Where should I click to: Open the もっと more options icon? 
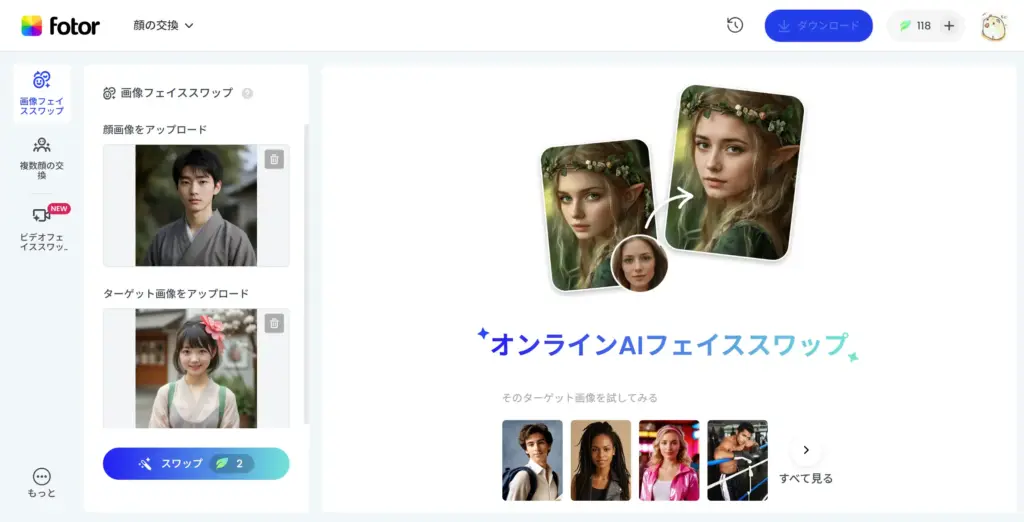(x=42, y=483)
